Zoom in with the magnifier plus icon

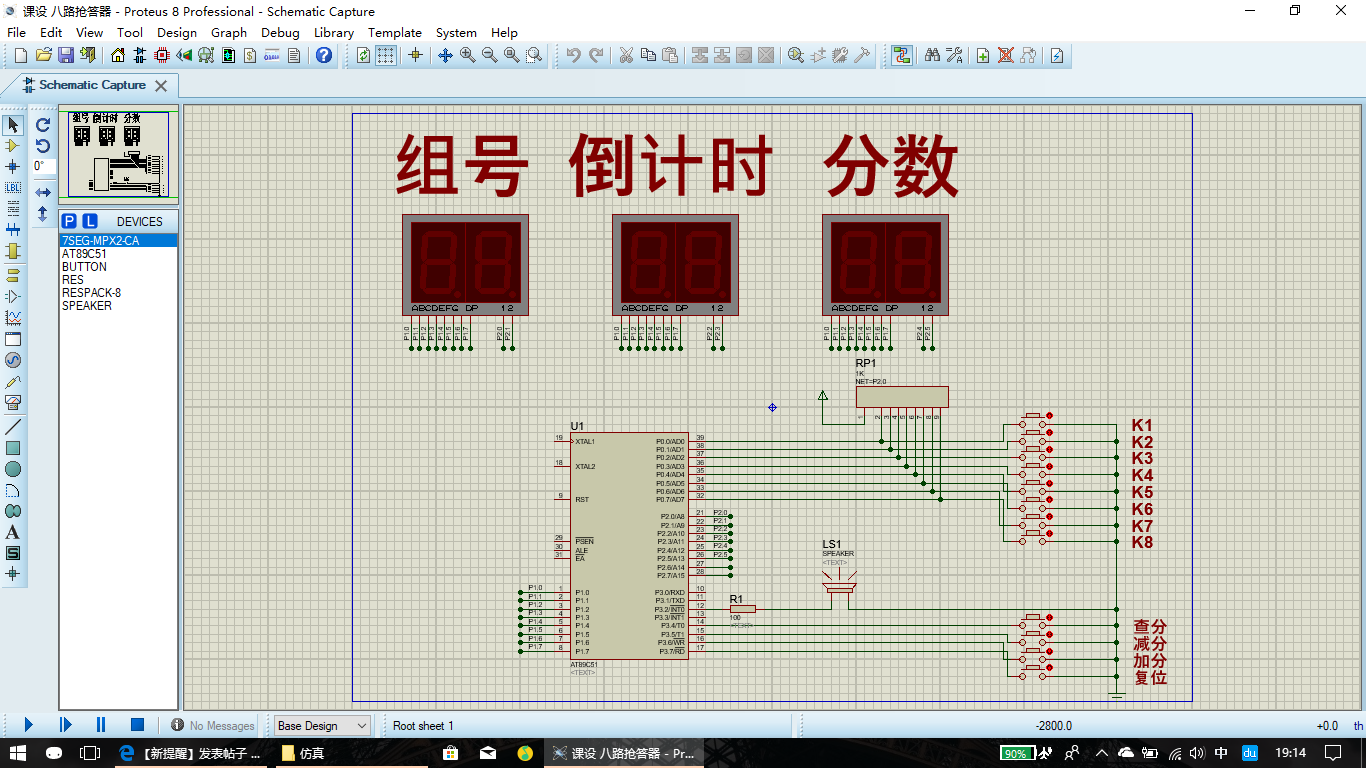click(x=468, y=55)
